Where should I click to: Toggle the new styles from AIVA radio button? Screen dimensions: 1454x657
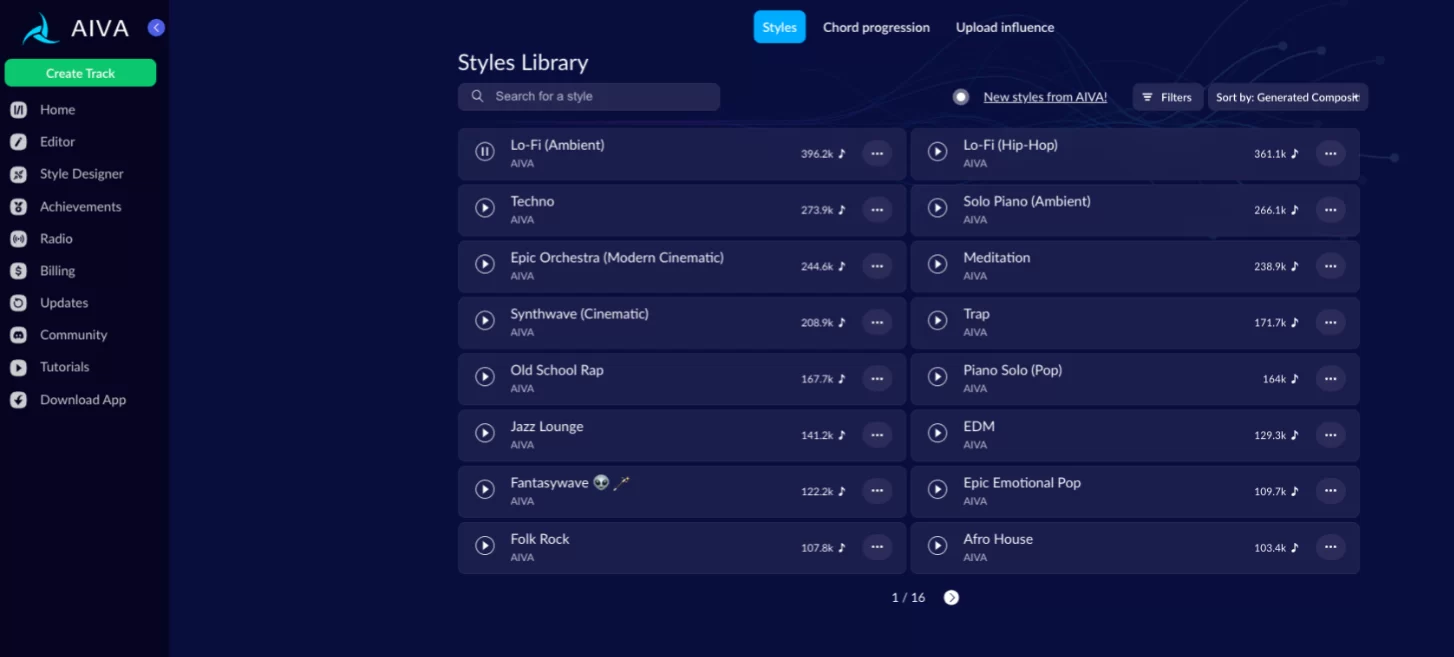[961, 97]
